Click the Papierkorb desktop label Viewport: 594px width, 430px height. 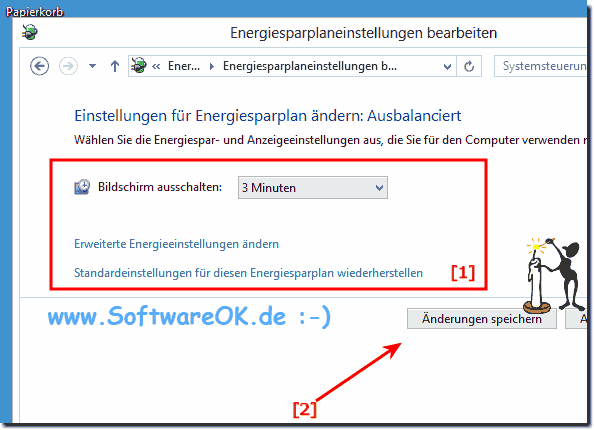point(34,12)
